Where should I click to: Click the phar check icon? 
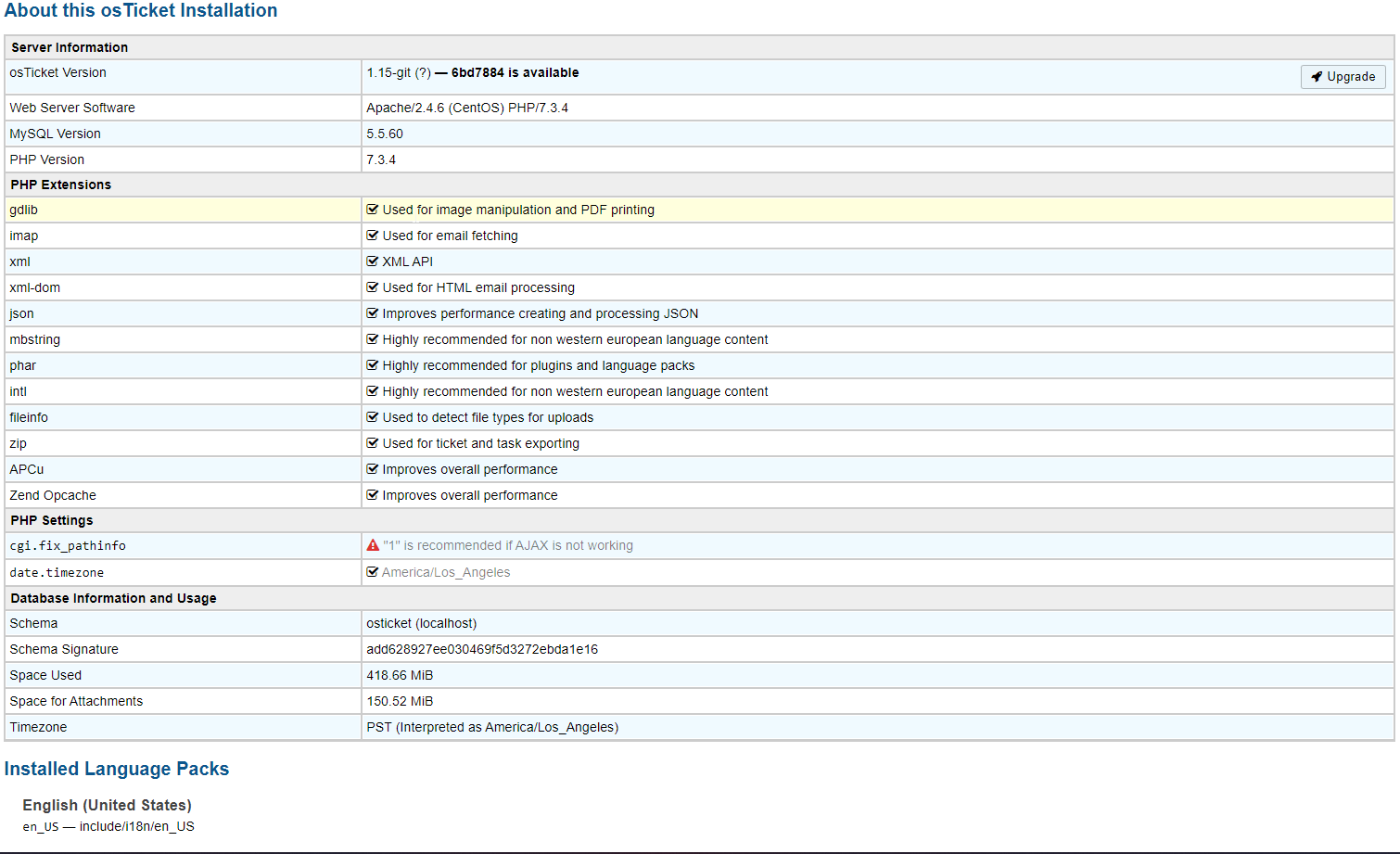pos(373,365)
